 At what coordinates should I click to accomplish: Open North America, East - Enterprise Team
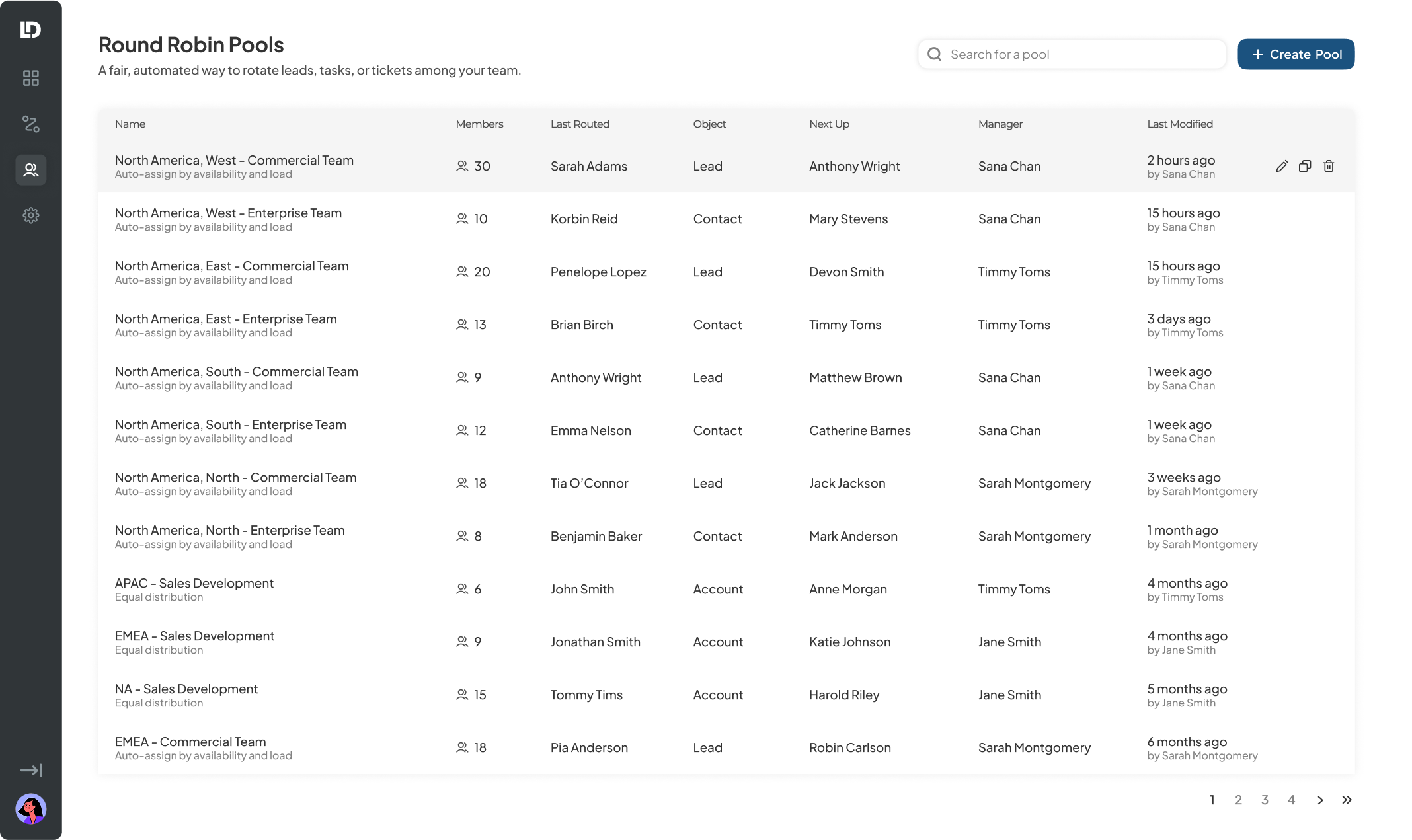pos(225,319)
